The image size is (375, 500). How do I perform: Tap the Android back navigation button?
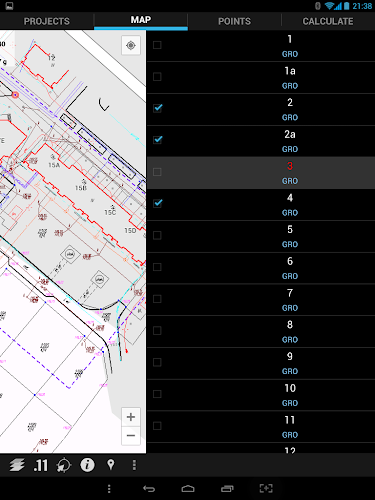(x=149, y=489)
